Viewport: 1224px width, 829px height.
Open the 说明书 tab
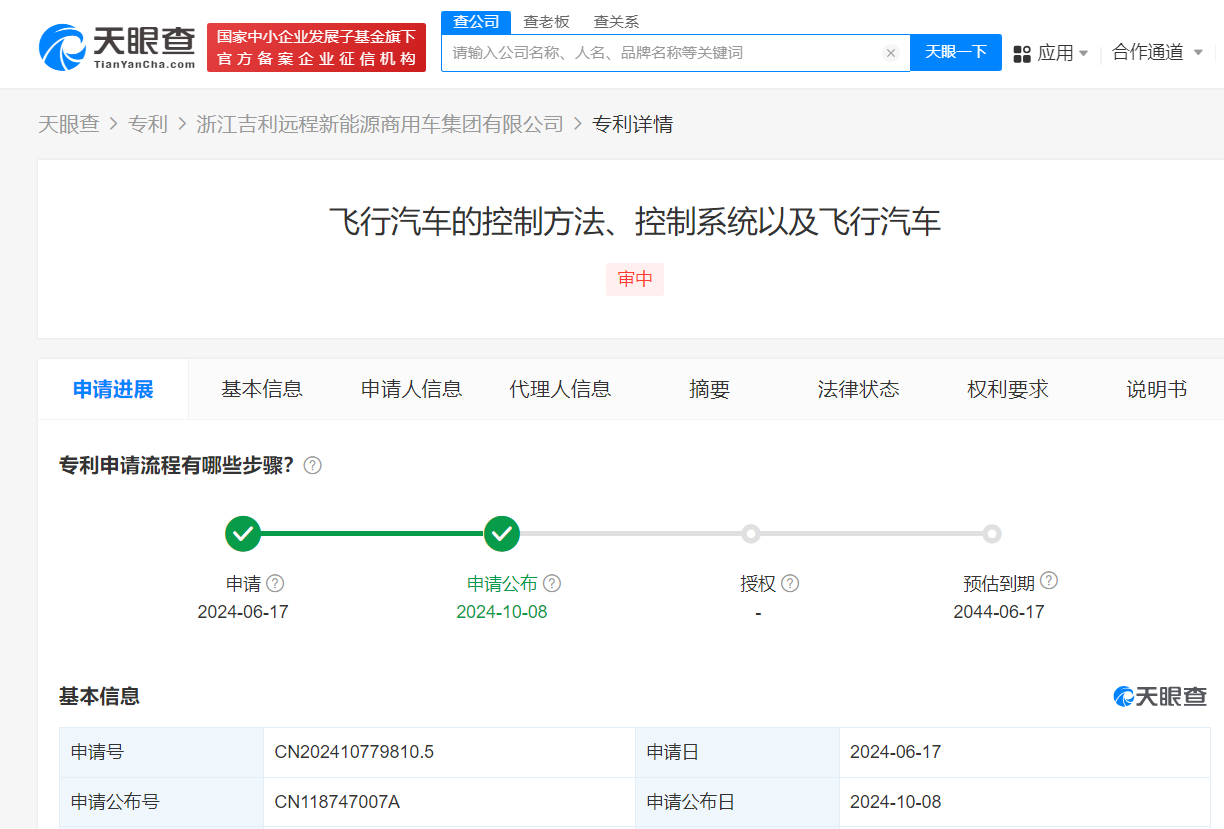[x=1156, y=389]
